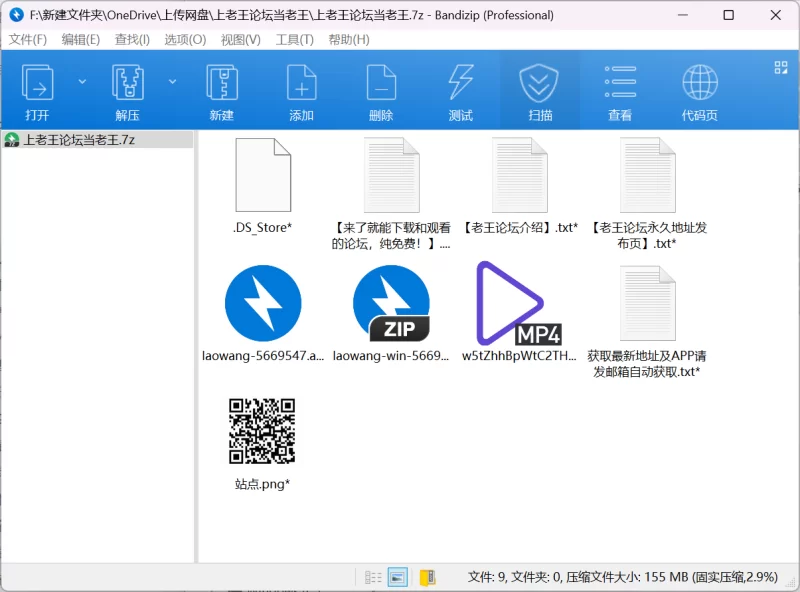Image resolution: width=800 pixels, height=592 pixels.
Task: Select the 【老王论坛永久地址发布页】.txt file
Action: (x=648, y=193)
